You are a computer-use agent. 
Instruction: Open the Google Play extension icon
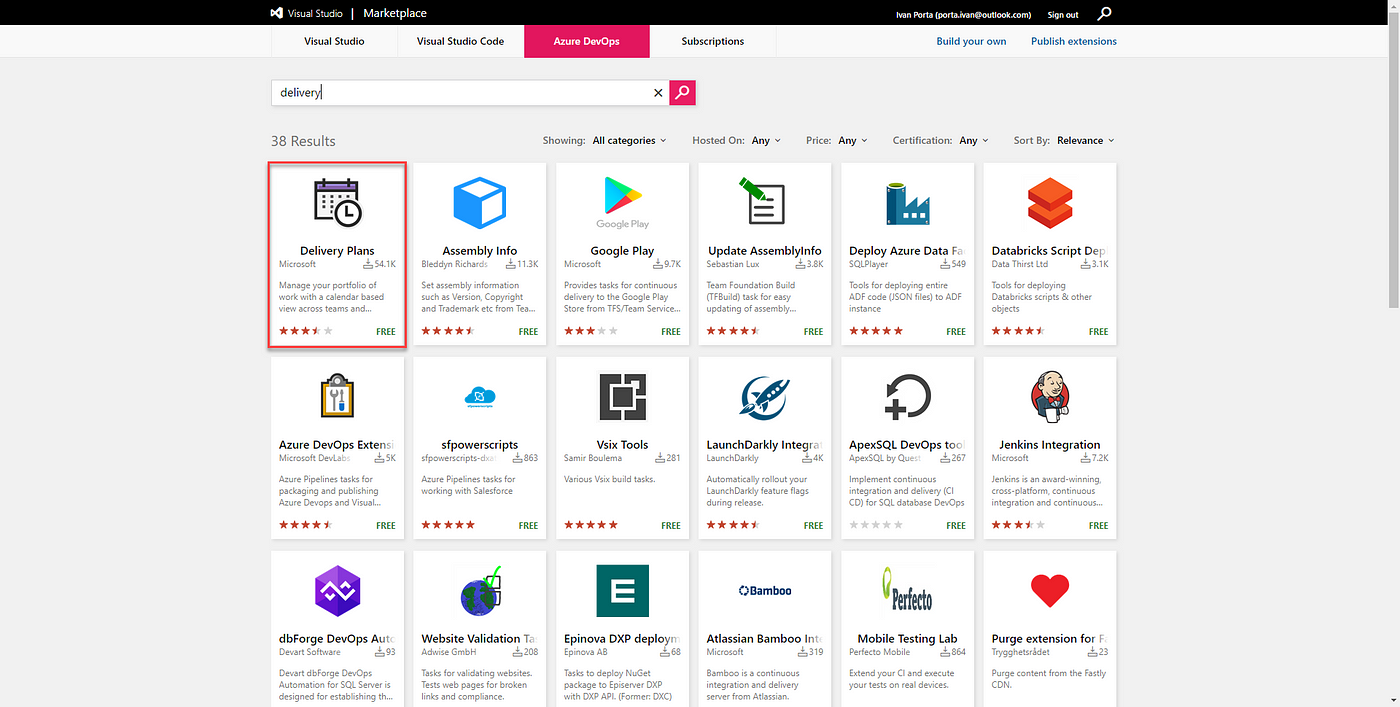pyautogui.click(x=622, y=203)
